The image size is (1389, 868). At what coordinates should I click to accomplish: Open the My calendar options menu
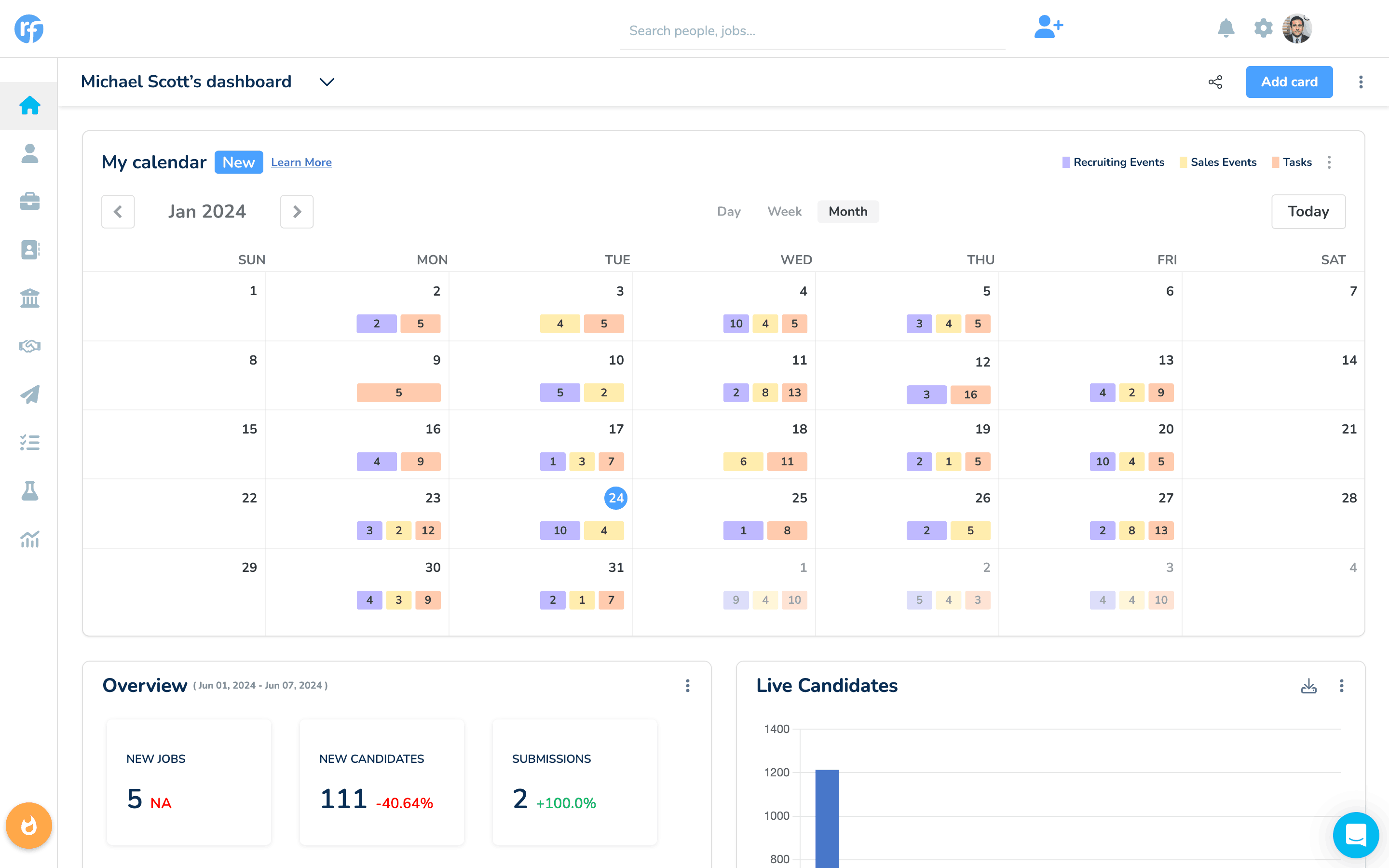[1330, 162]
